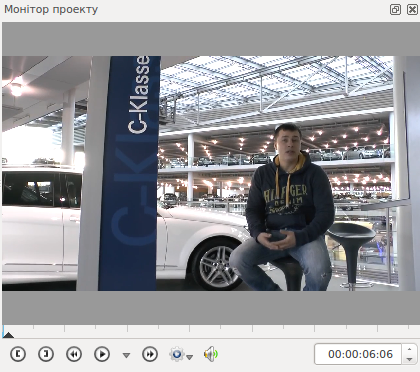Set zone start with the bracket icon
Image resolution: width=420 pixels, height=372 pixels.
click(x=18, y=354)
